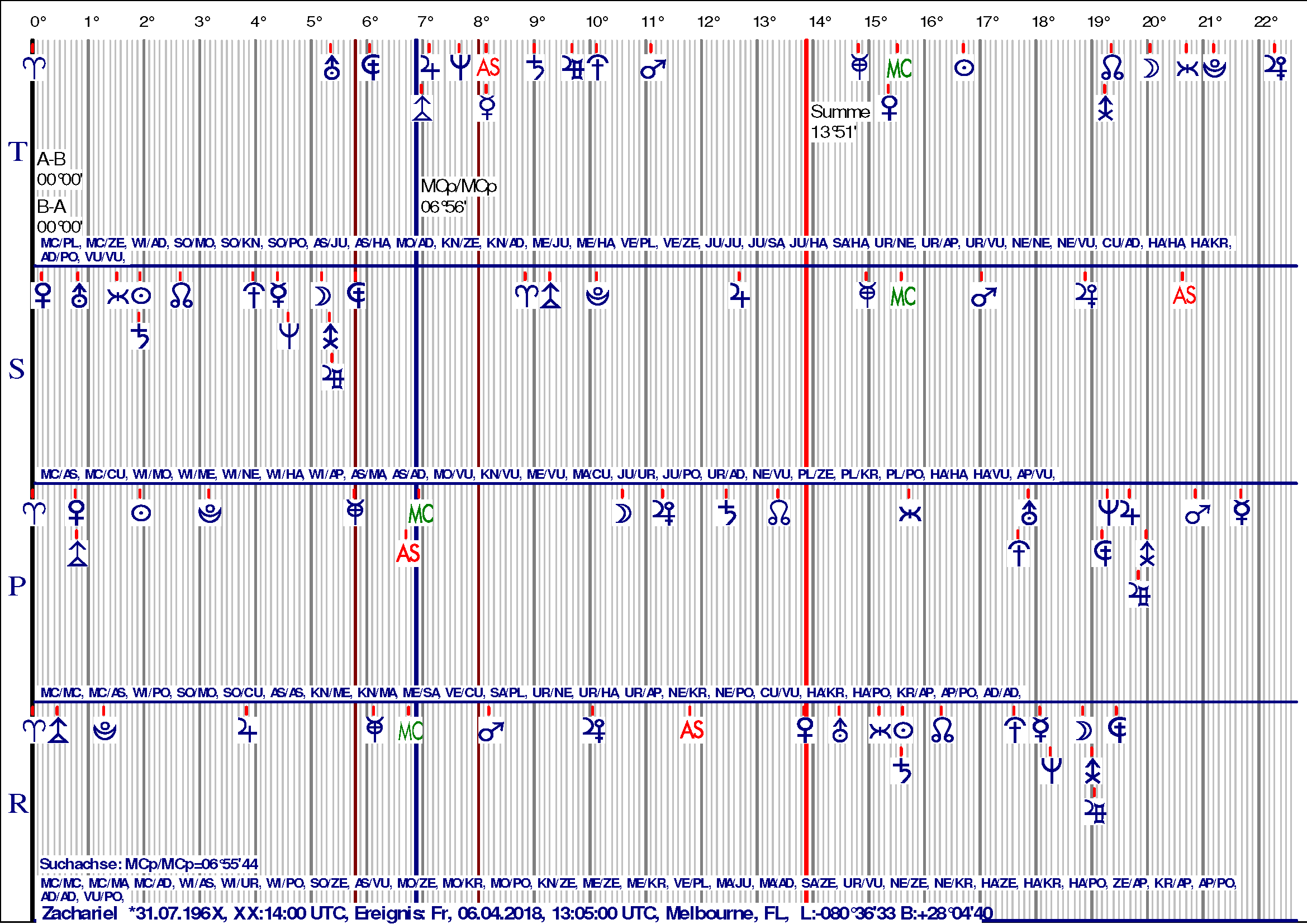The image size is (1307, 924).
Task: Select the Moon glyph near 10° in the P row
Action: pos(622,512)
